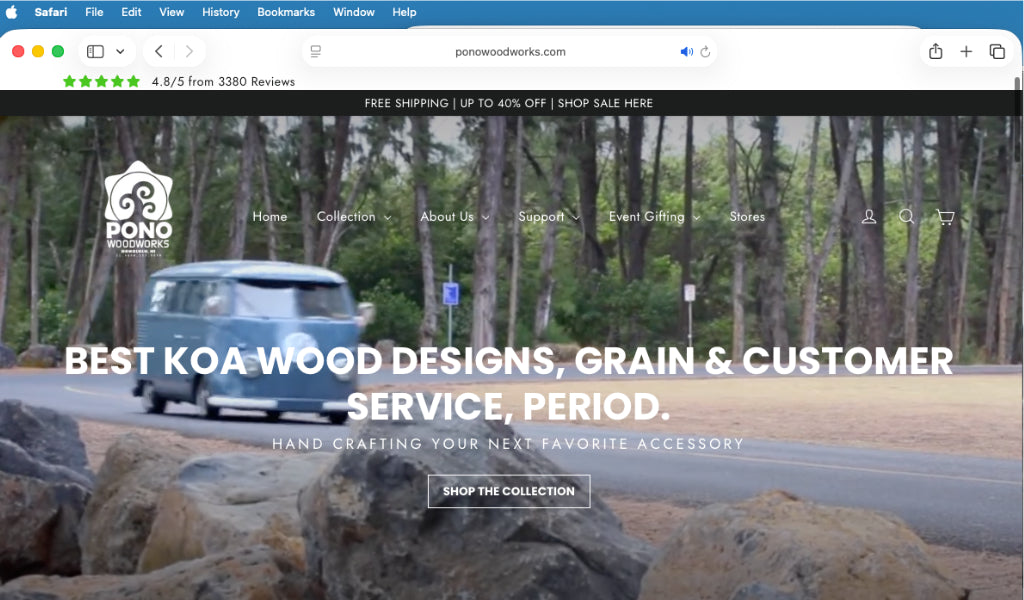Viewport: 1024px width, 600px height.
Task: Expand the Collection dropdown menu
Action: (x=353, y=217)
